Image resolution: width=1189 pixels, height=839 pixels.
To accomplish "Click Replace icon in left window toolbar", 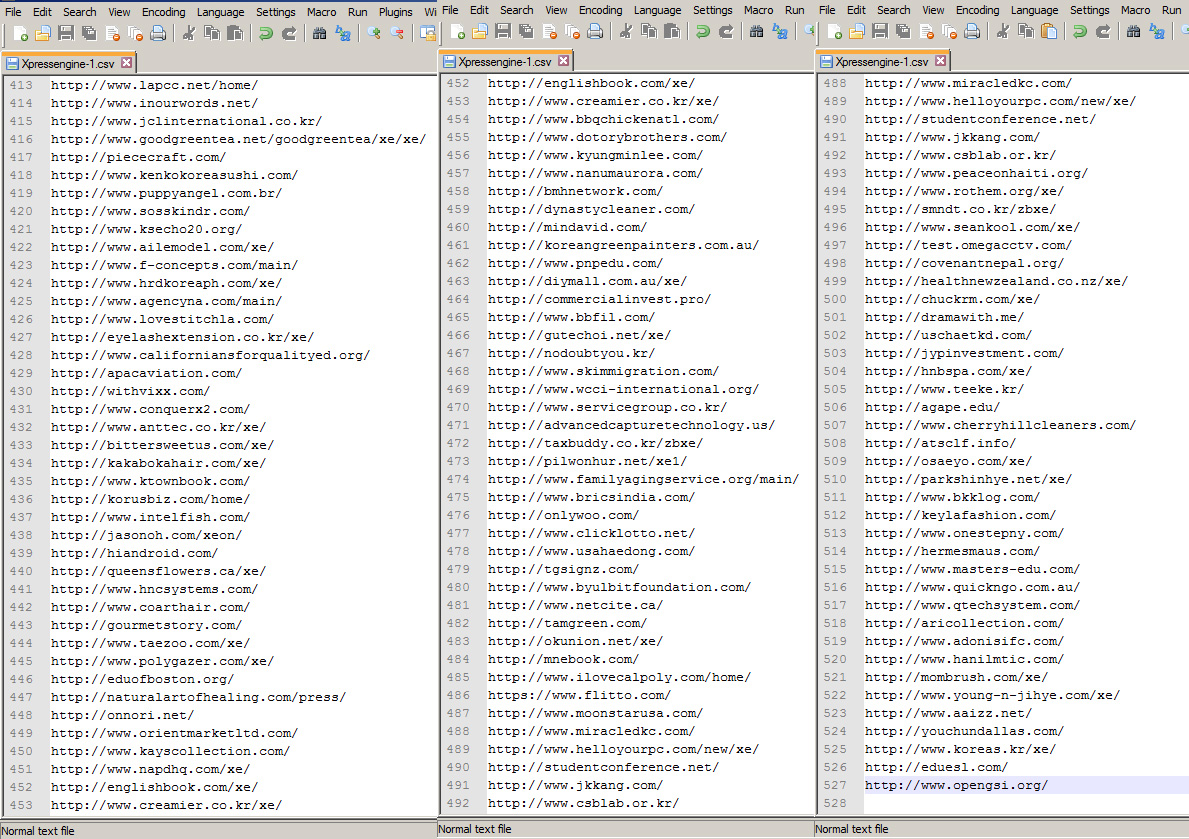I will pyautogui.click(x=343, y=33).
